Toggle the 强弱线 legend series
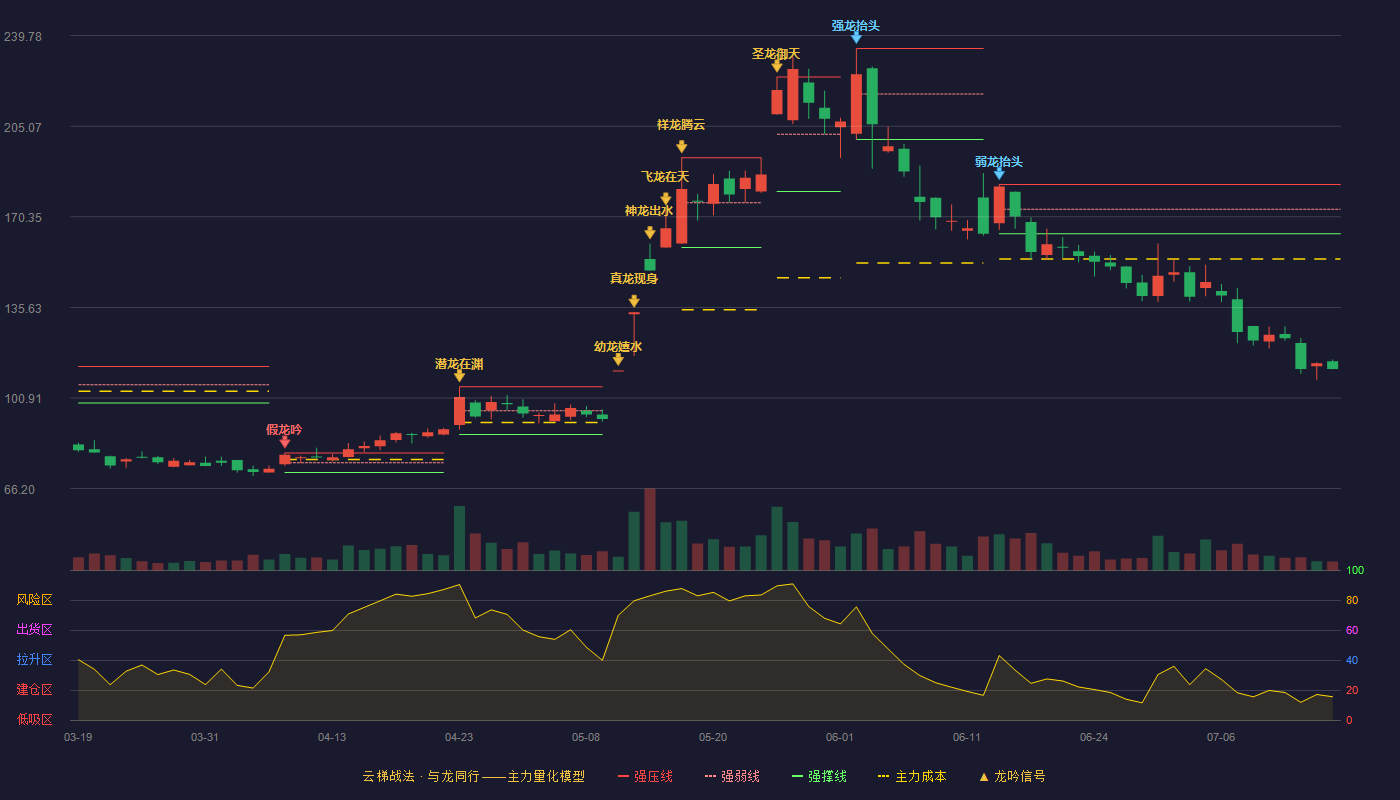 coord(733,776)
